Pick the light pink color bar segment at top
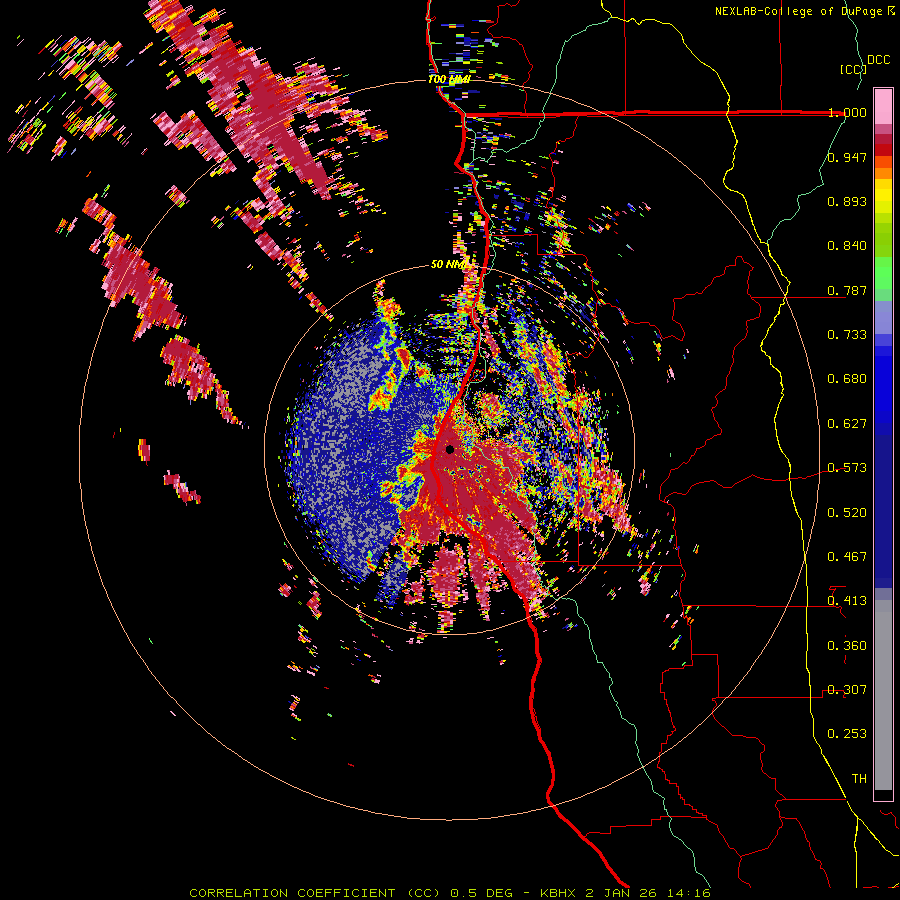This screenshot has width=900, height=900. pos(883,107)
